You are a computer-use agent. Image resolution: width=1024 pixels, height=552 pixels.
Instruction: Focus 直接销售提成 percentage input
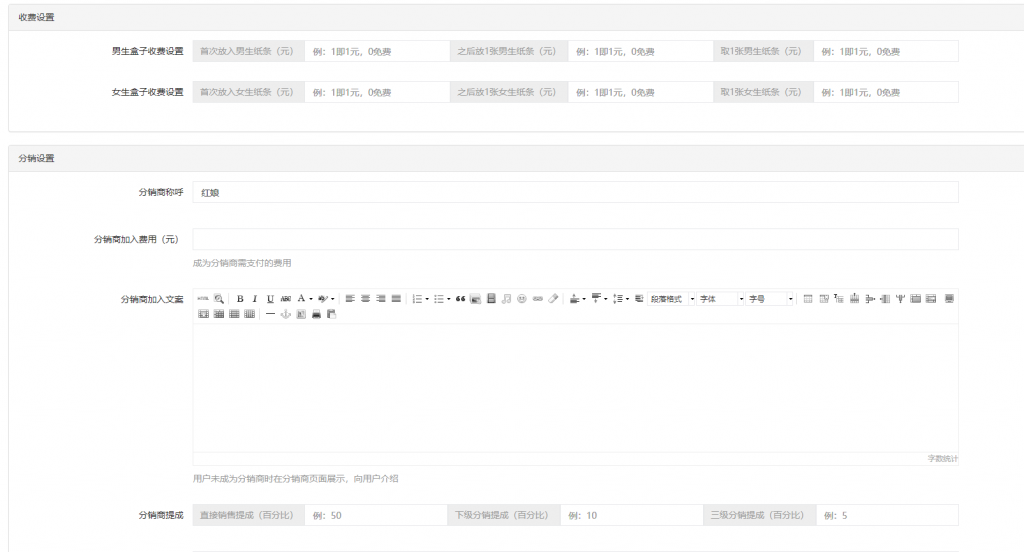point(376,515)
